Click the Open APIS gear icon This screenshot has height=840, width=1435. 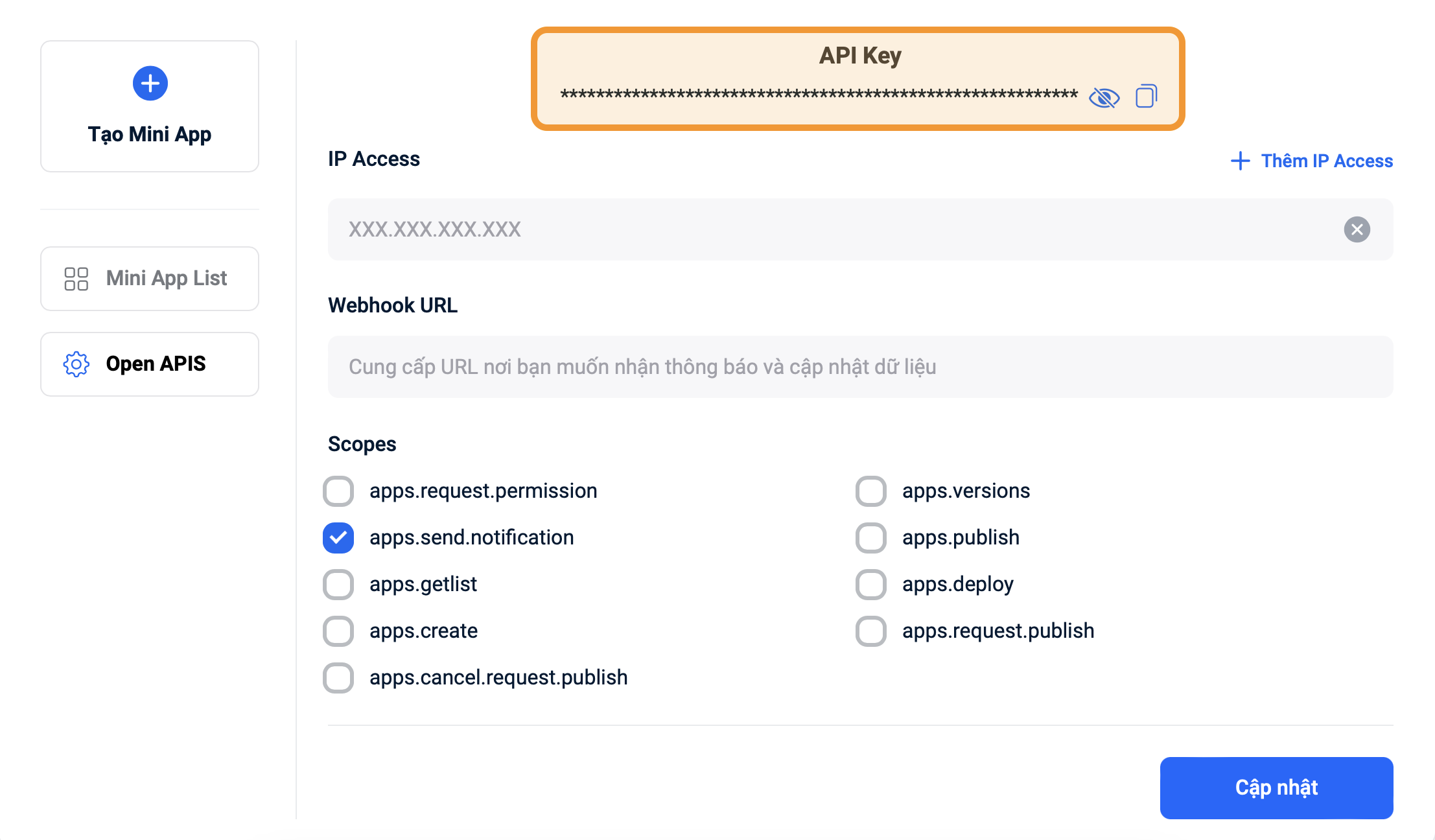pyautogui.click(x=76, y=364)
